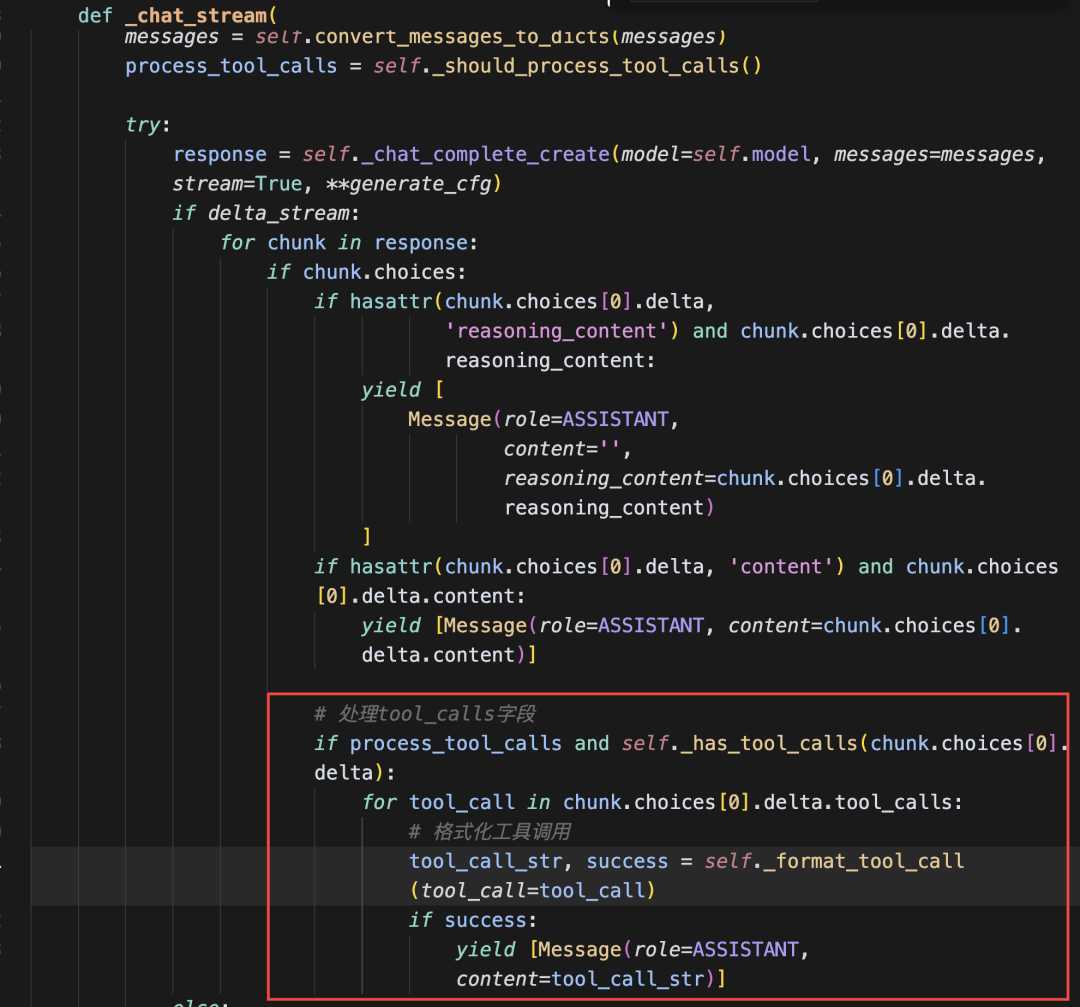Image resolution: width=1080 pixels, height=1007 pixels.
Task: Click the 处理tool_calls字段 comment line
Action: tap(424, 714)
